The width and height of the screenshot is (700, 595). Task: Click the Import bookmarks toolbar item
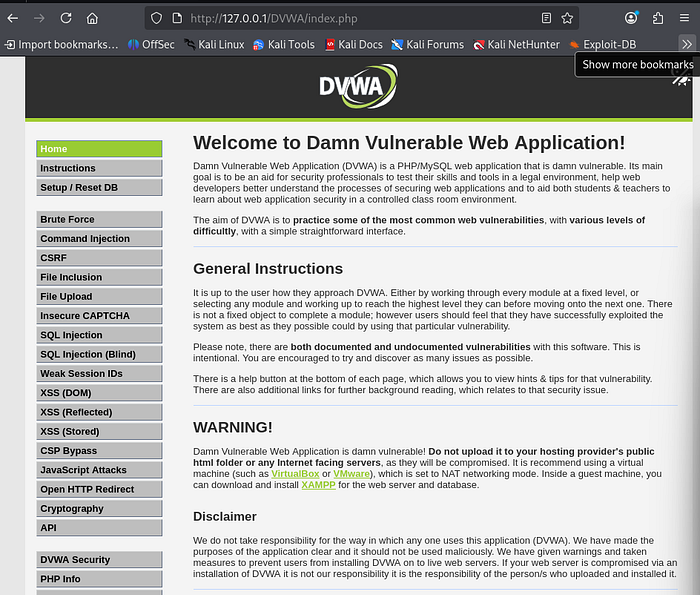[x=62, y=45]
